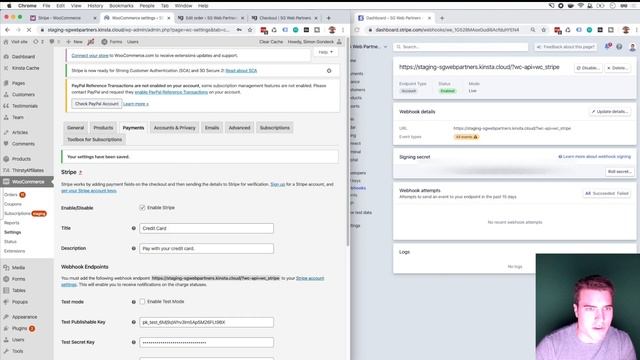The width and height of the screenshot is (640, 360).
Task: Dismiss the Stripe SCA notice
Action: pos(329,71)
